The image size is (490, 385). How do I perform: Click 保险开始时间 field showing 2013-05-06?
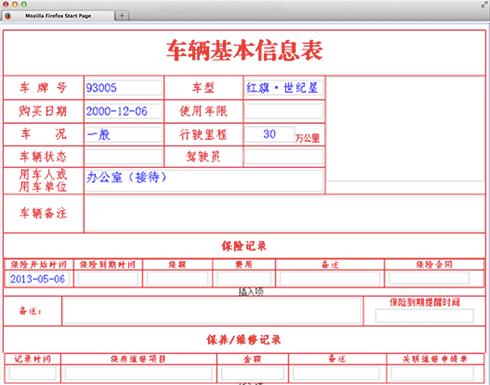pos(38,279)
